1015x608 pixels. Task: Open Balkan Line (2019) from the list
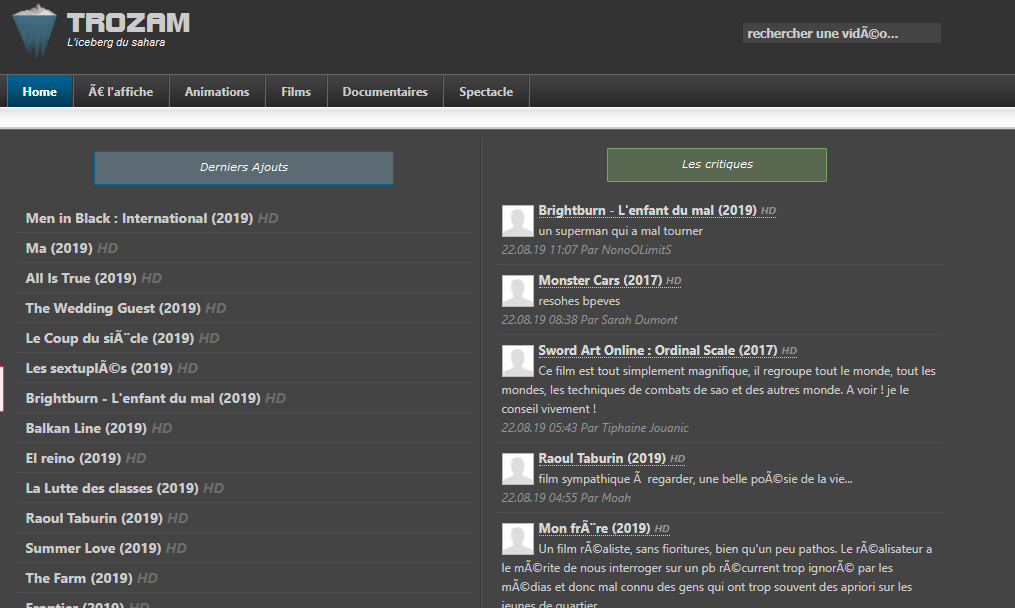pos(86,428)
